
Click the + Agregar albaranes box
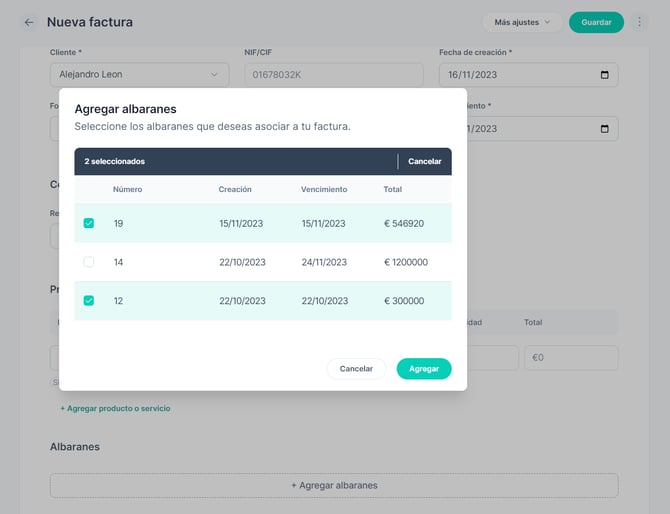[x=334, y=485]
